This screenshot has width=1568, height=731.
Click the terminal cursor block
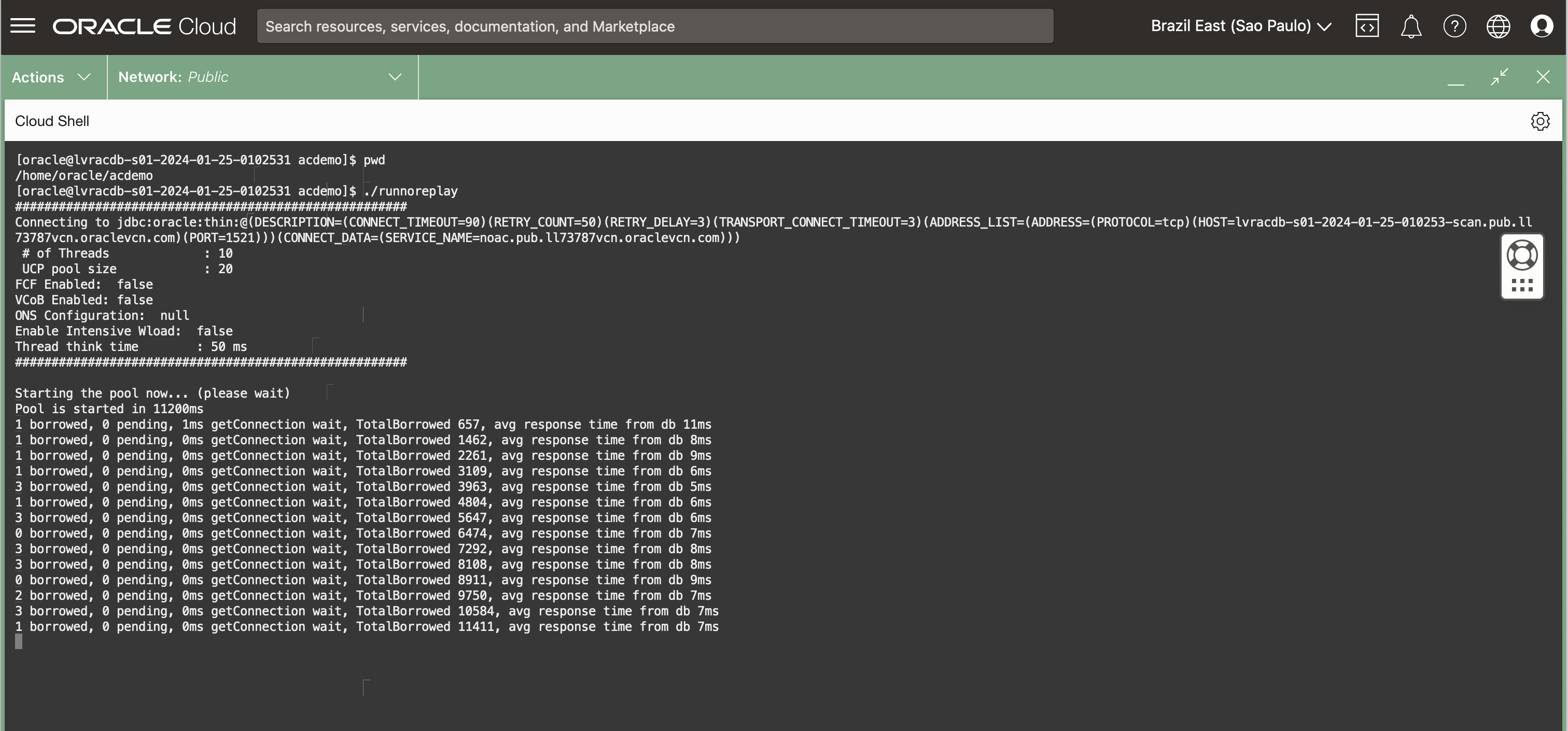tap(19, 641)
